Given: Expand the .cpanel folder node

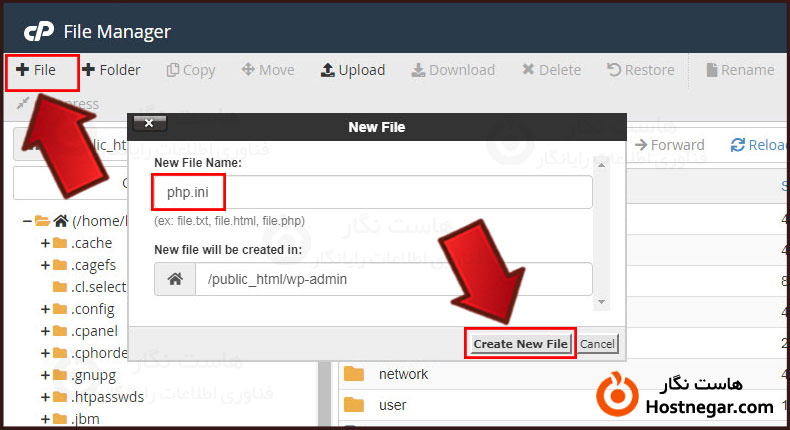Looking at the screenshot, I should coord(45,331).
